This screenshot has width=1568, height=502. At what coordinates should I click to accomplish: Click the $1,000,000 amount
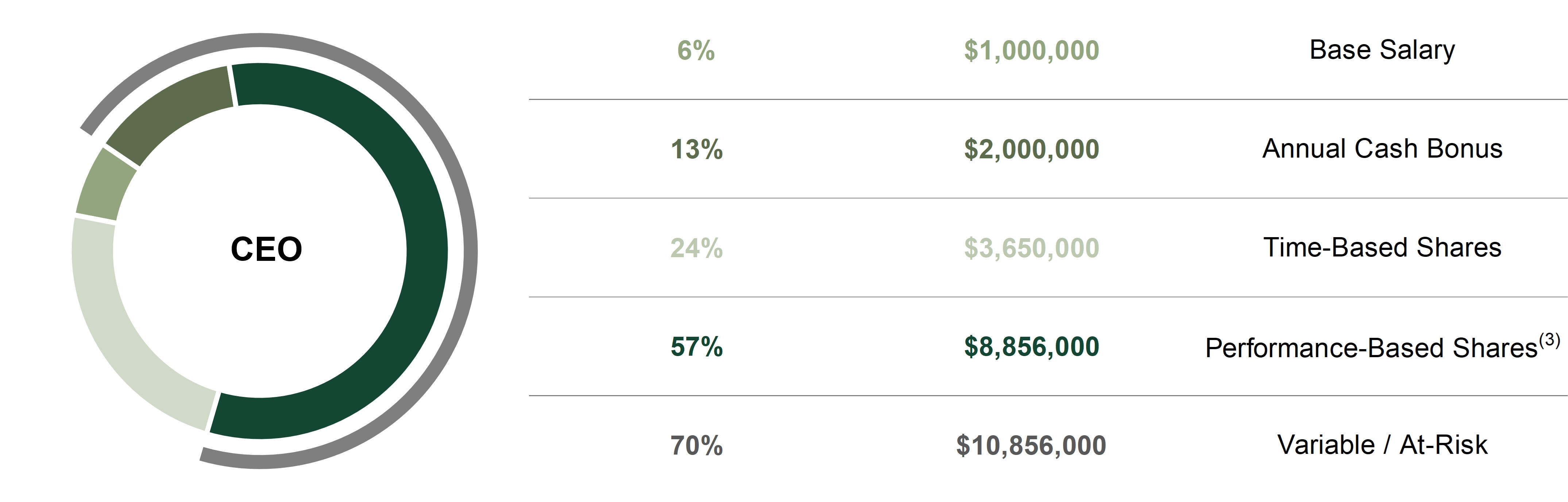pyautogui.click(x=1031, y=50)
